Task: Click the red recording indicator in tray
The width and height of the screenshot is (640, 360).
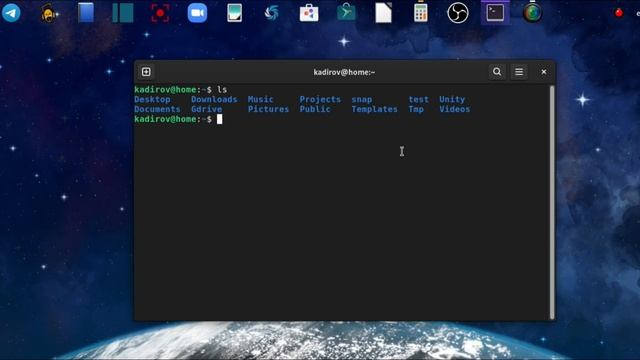Action: 619,13
